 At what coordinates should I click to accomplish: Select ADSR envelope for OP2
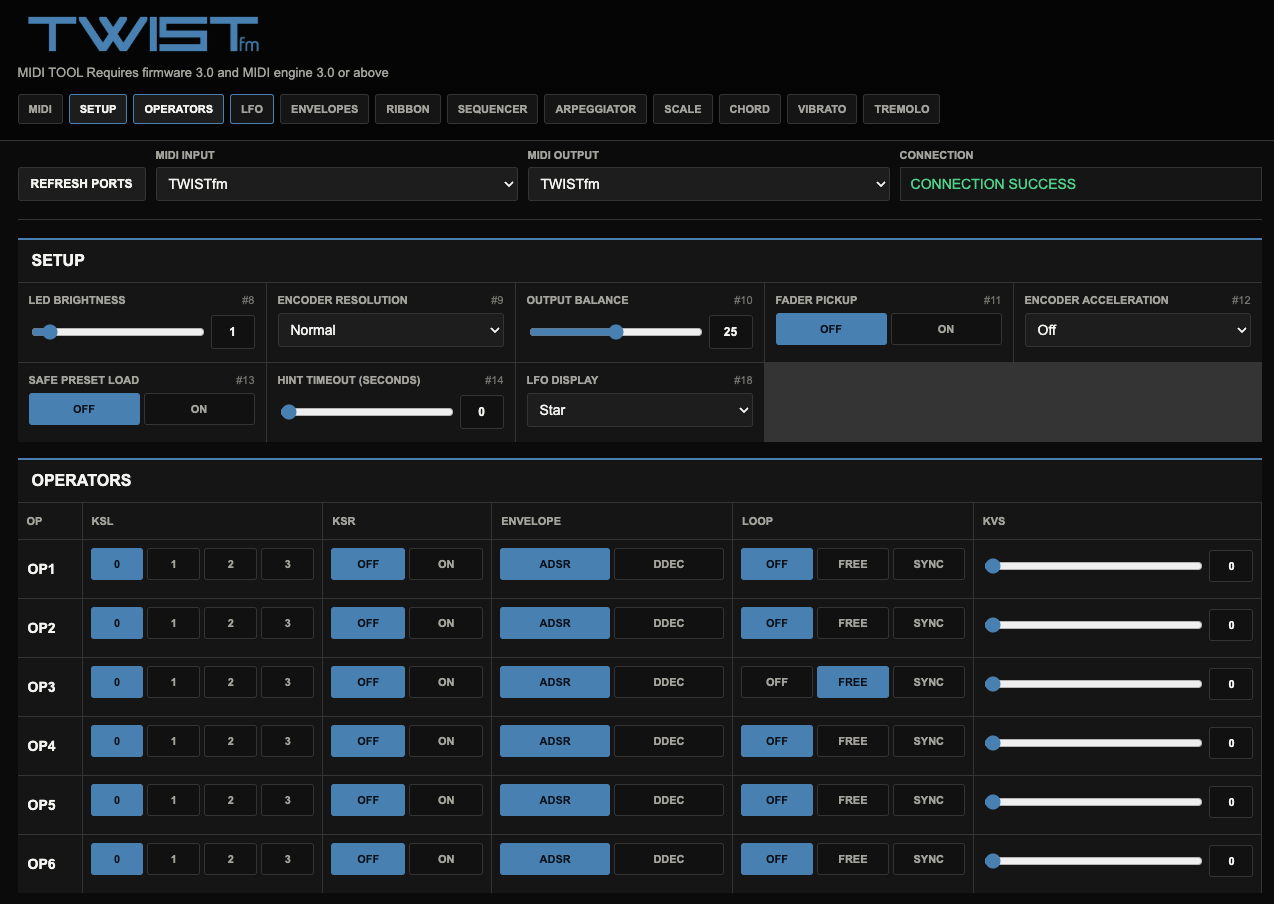(555, 623)
